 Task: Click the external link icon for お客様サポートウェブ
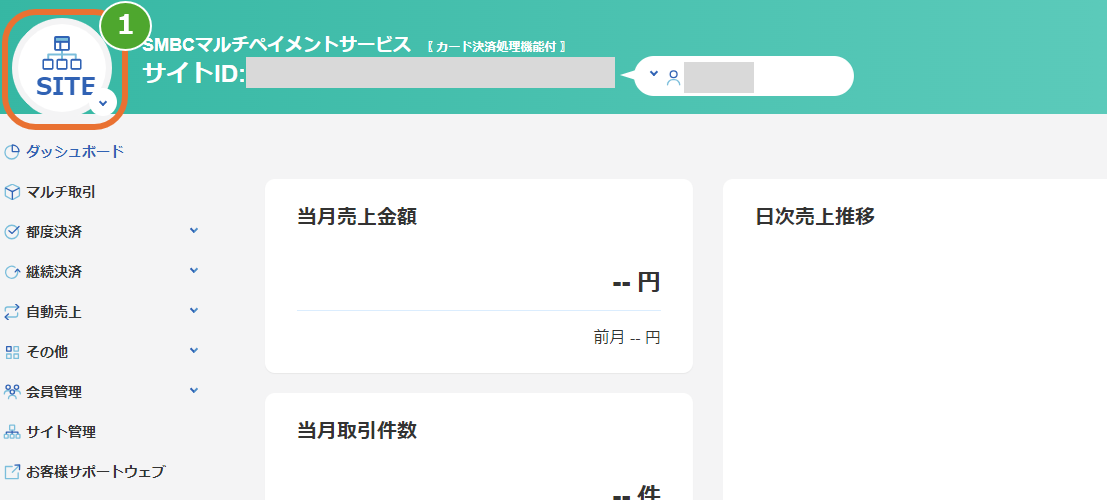point(11,472)
